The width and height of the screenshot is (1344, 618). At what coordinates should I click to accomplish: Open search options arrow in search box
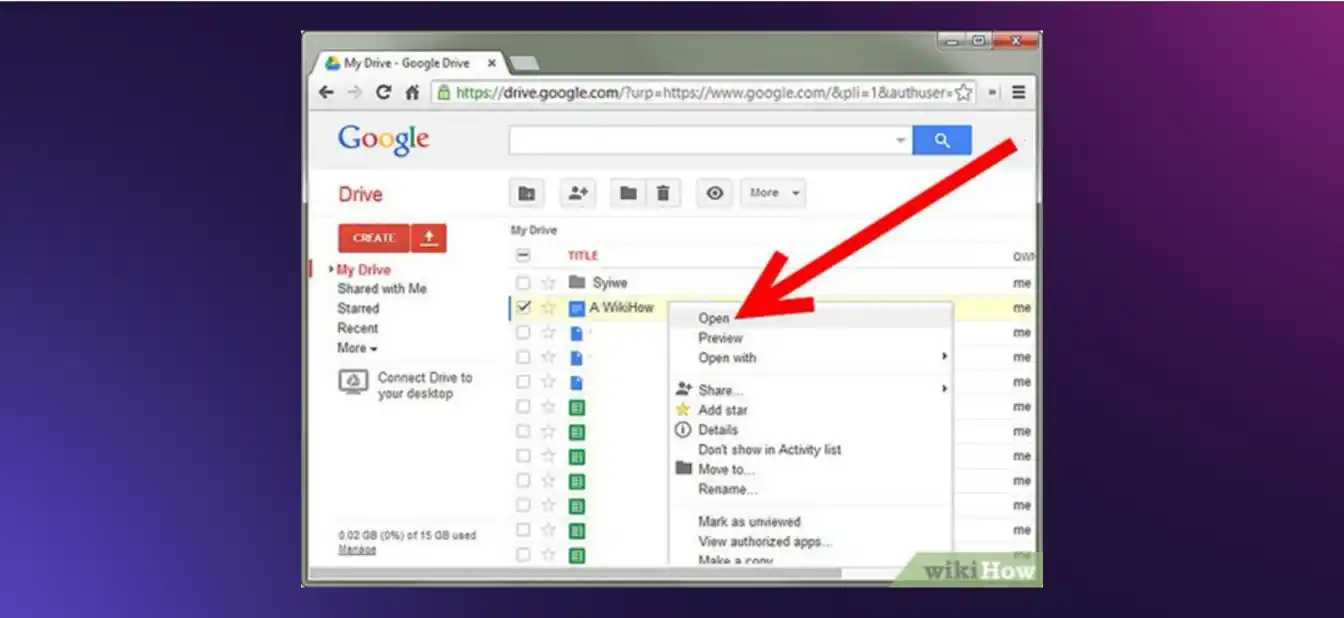[x=900, y=141]
